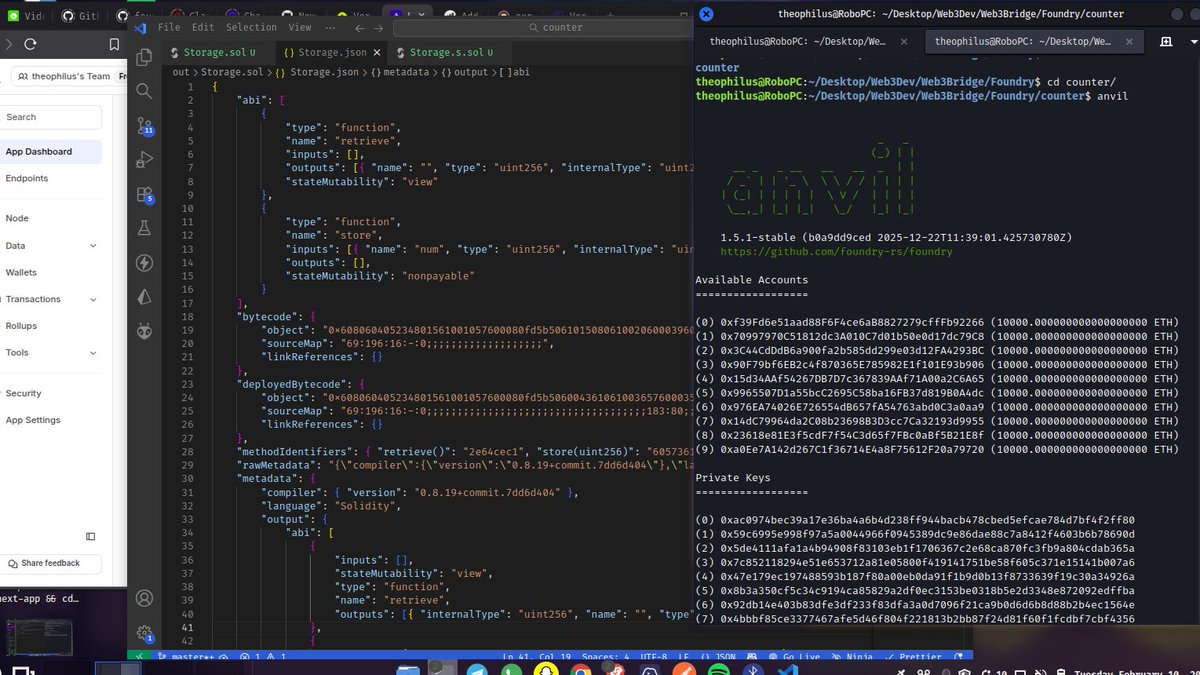Open Extensions view with 5 badge
Image resolution: width=1200 pixels, height=675 pixels.
tap(144, 194)
